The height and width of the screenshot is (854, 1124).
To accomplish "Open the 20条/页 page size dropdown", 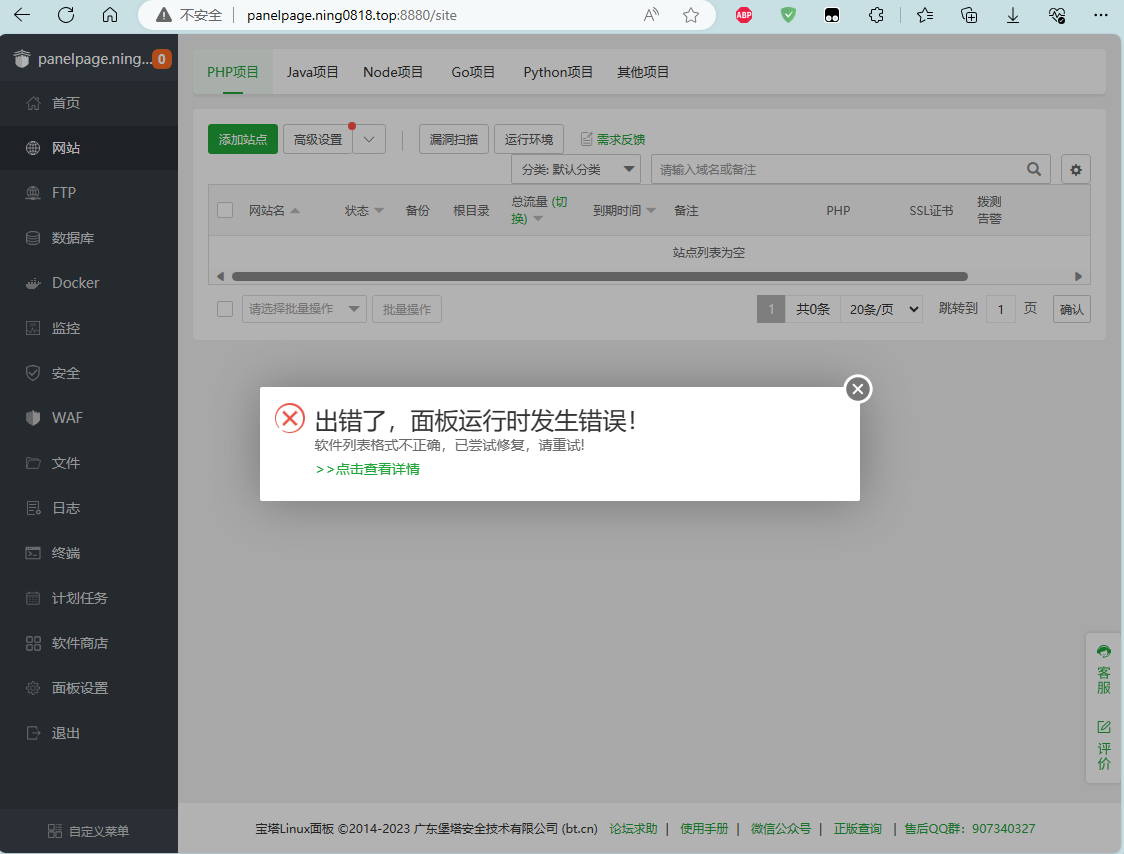I will [882, 309].
